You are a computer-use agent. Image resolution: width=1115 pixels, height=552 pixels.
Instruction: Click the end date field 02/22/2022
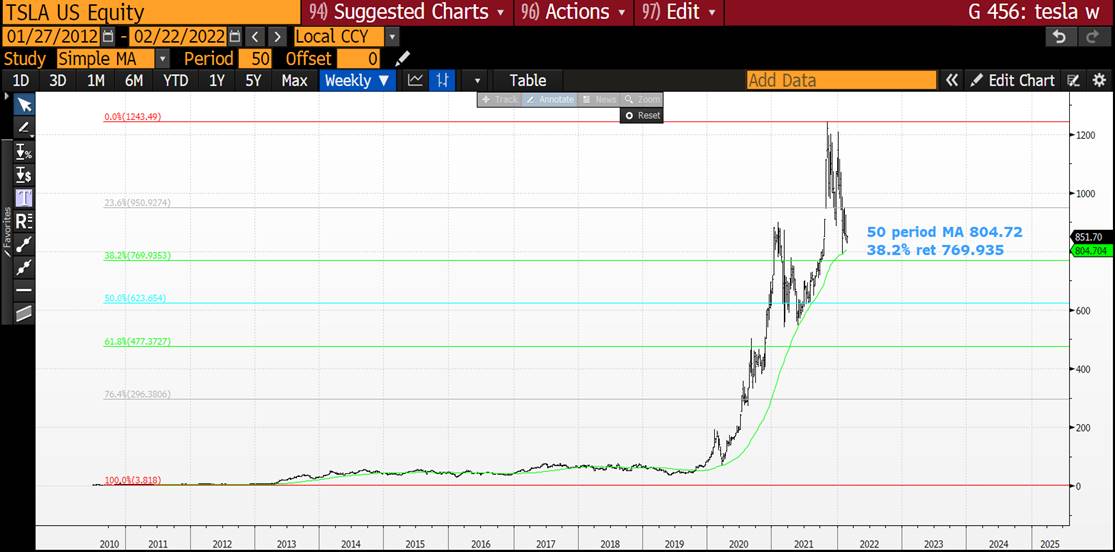click(x=179, y=37)
